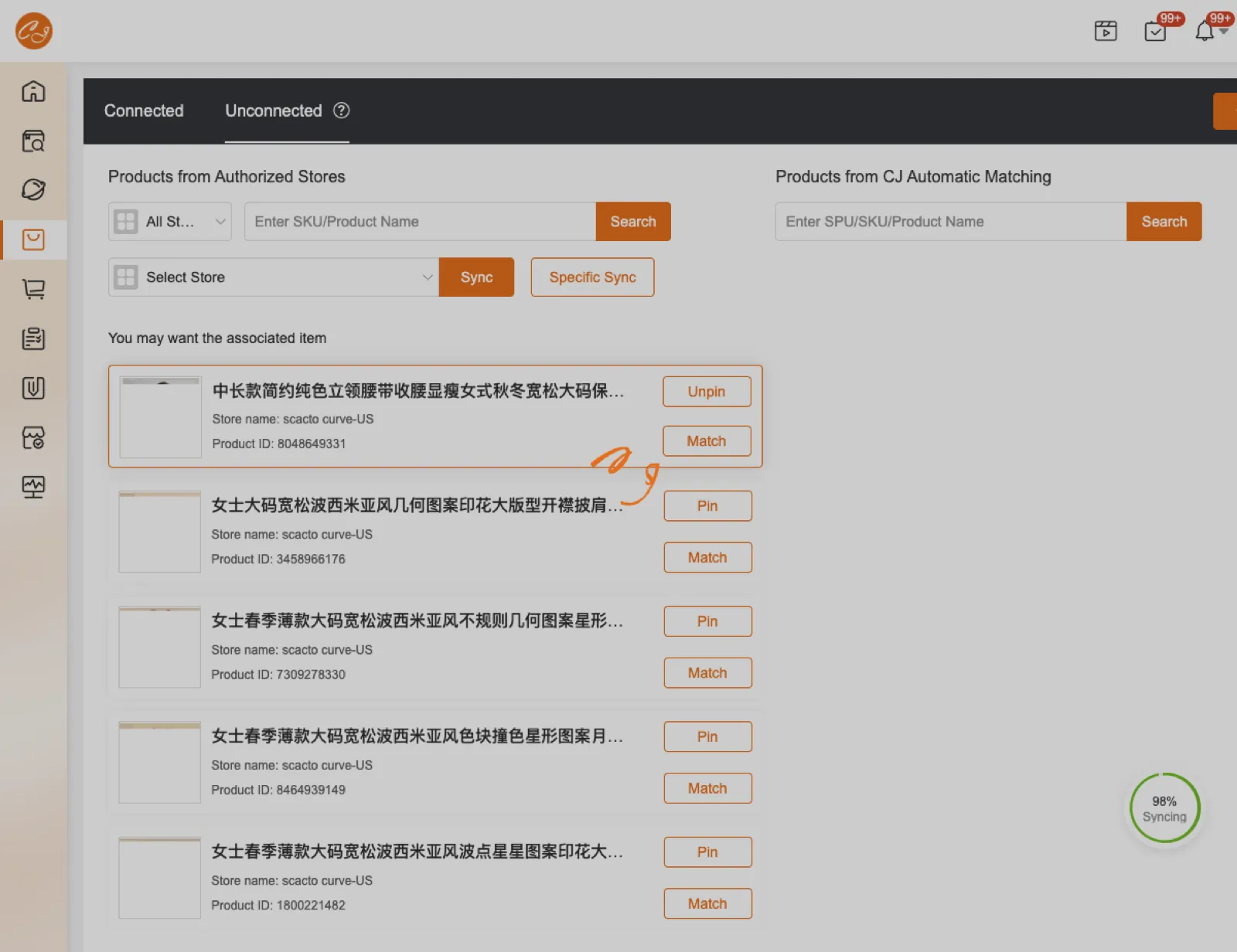Open the video tutorial icon in header
Image resolution: width=1237 pixels, height=952 pixels.
(x=1106, y=31)
